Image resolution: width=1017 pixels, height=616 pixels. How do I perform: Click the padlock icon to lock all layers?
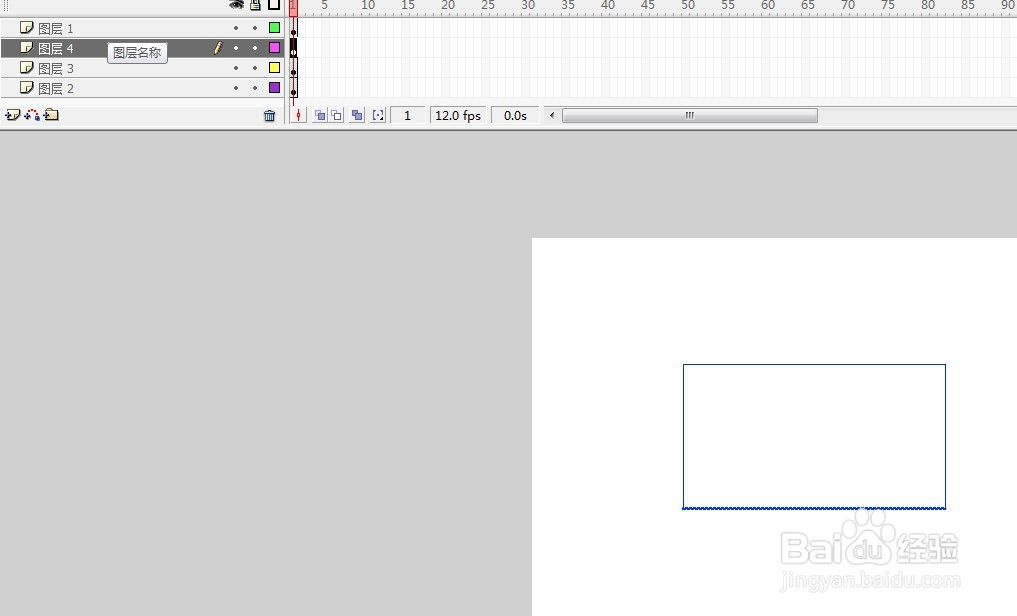(x=256, y=5)
